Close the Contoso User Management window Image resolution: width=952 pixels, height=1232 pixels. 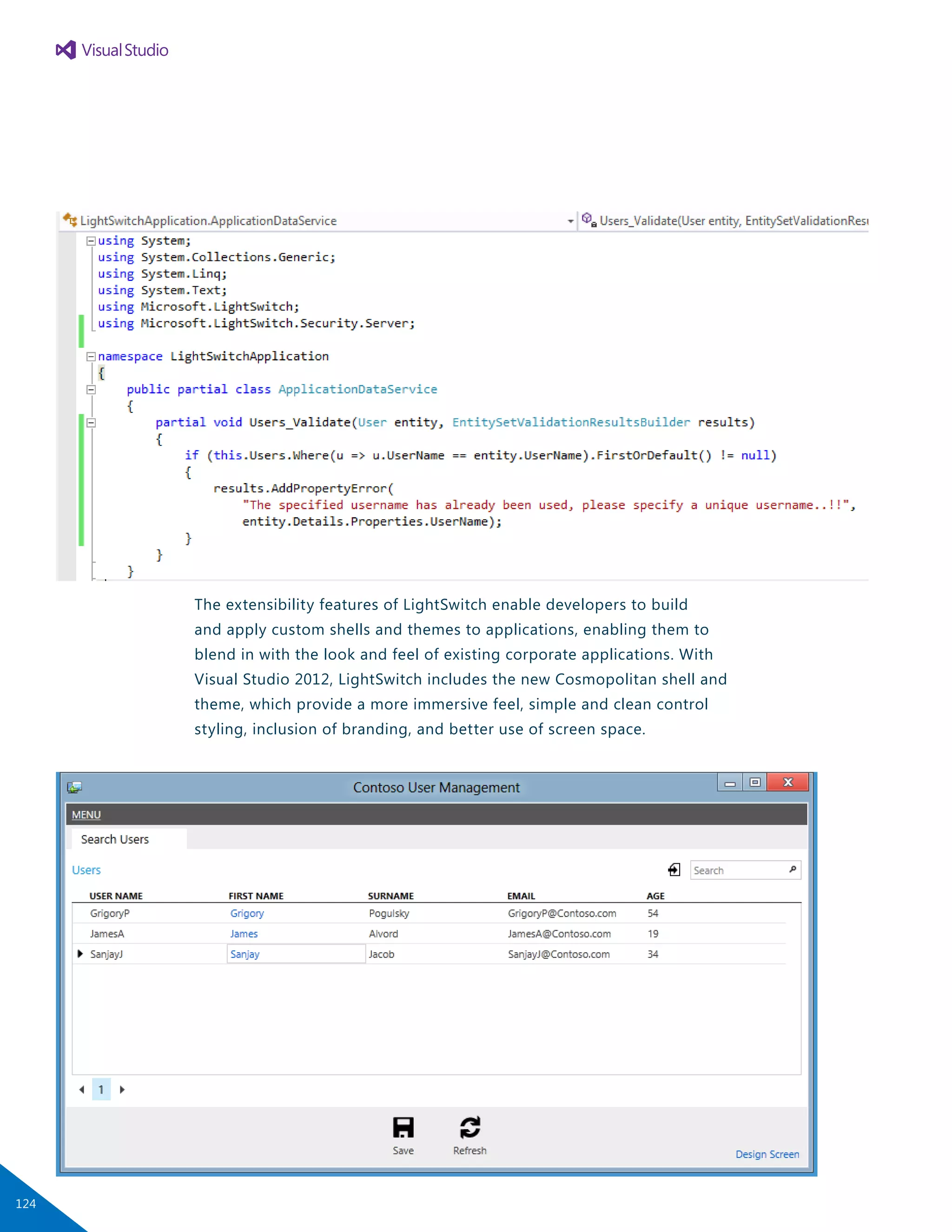point(788,782)
